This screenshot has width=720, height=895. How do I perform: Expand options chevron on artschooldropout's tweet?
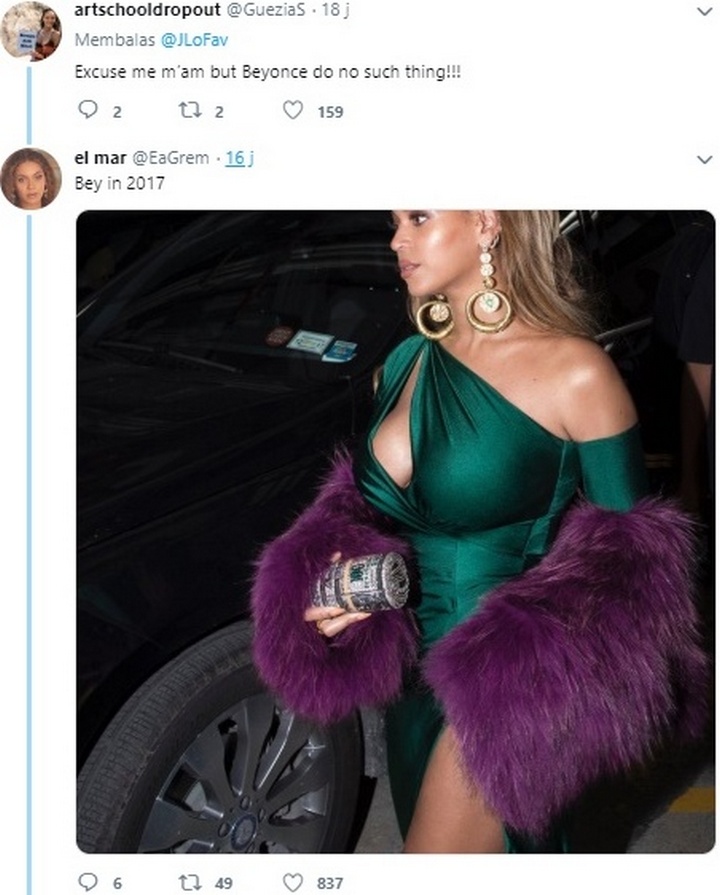704,11
